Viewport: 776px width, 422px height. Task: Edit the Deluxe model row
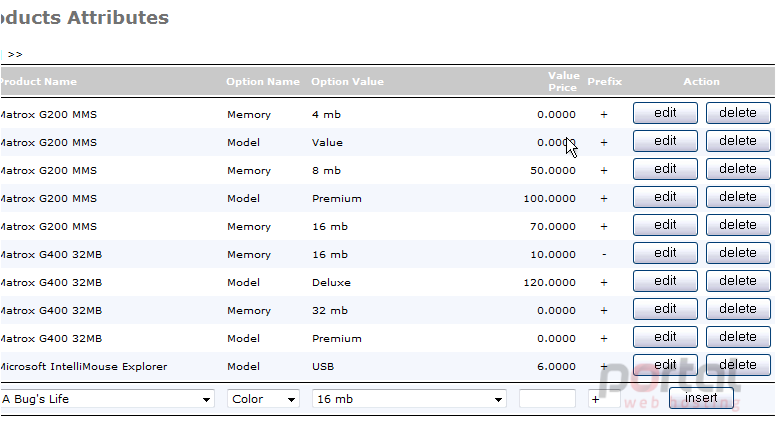(x=665, y=281)
